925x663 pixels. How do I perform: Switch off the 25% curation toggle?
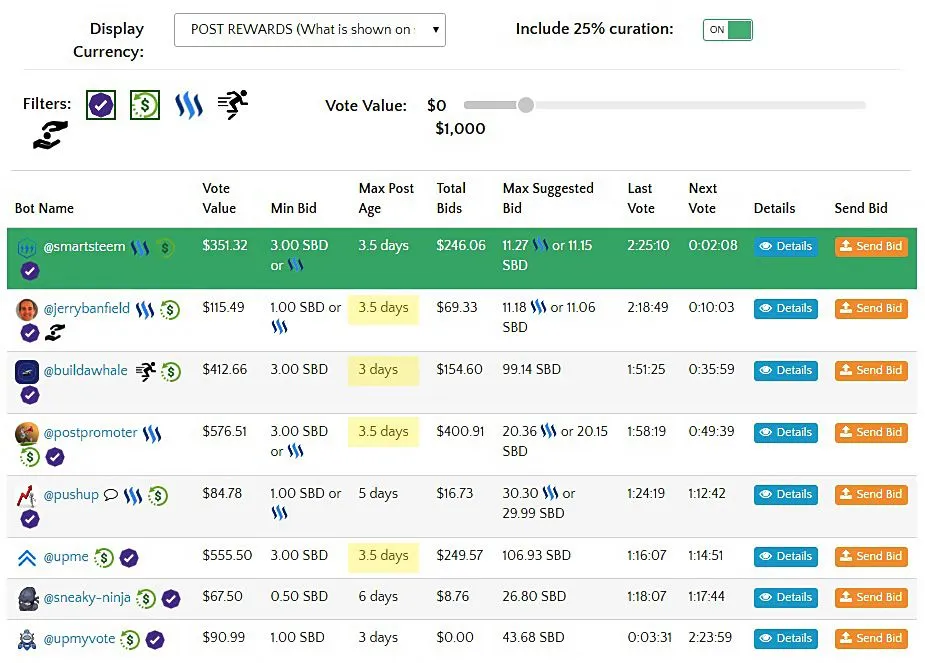pos(727,30)
